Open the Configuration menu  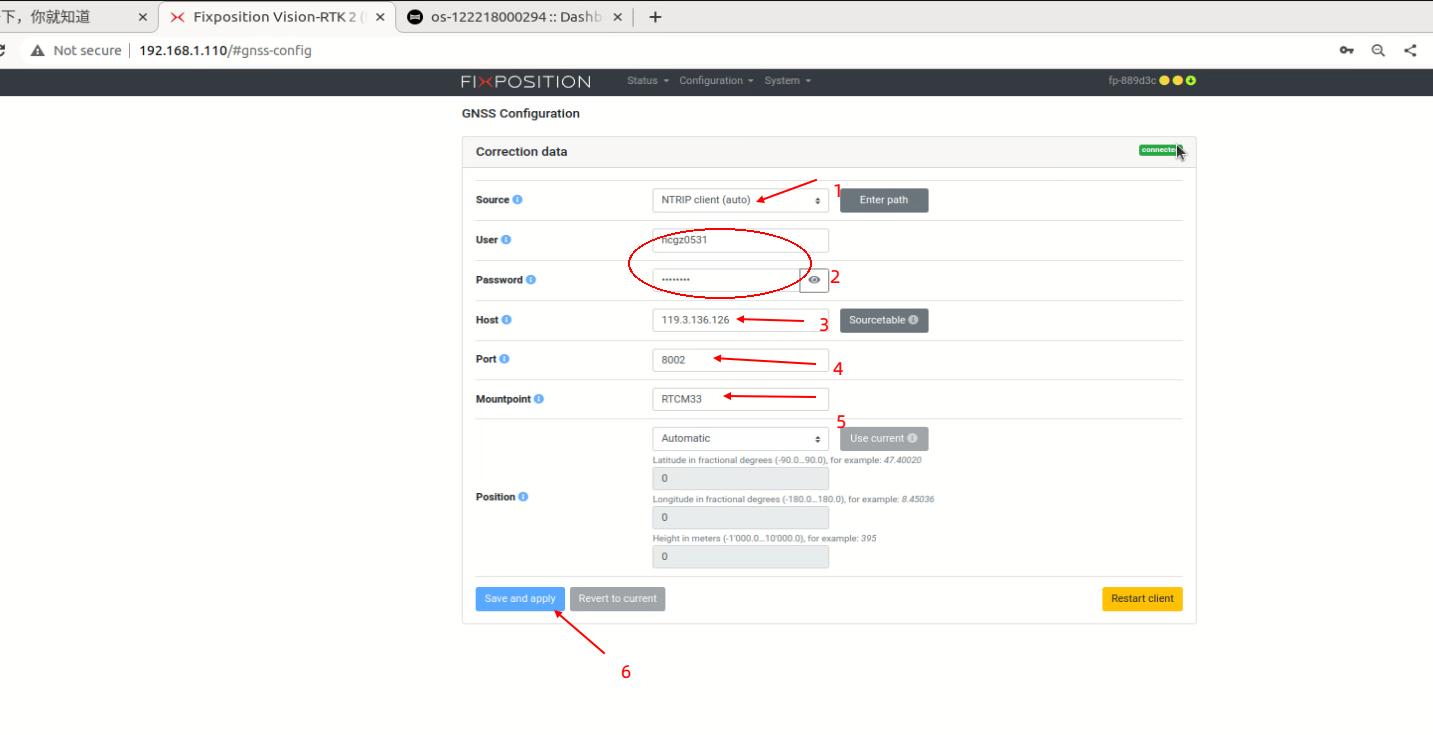(x=716, y=81)
